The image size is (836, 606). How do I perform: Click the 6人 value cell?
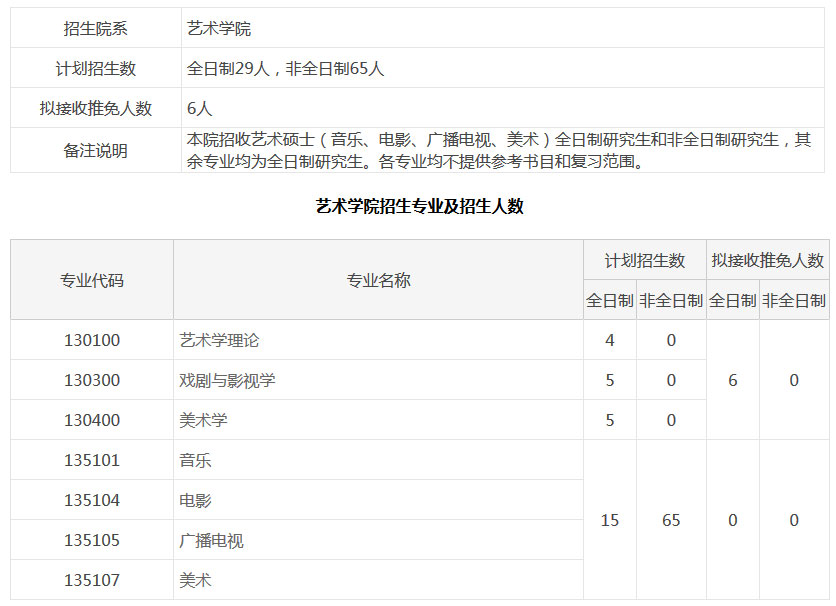[x=200, y=109]
